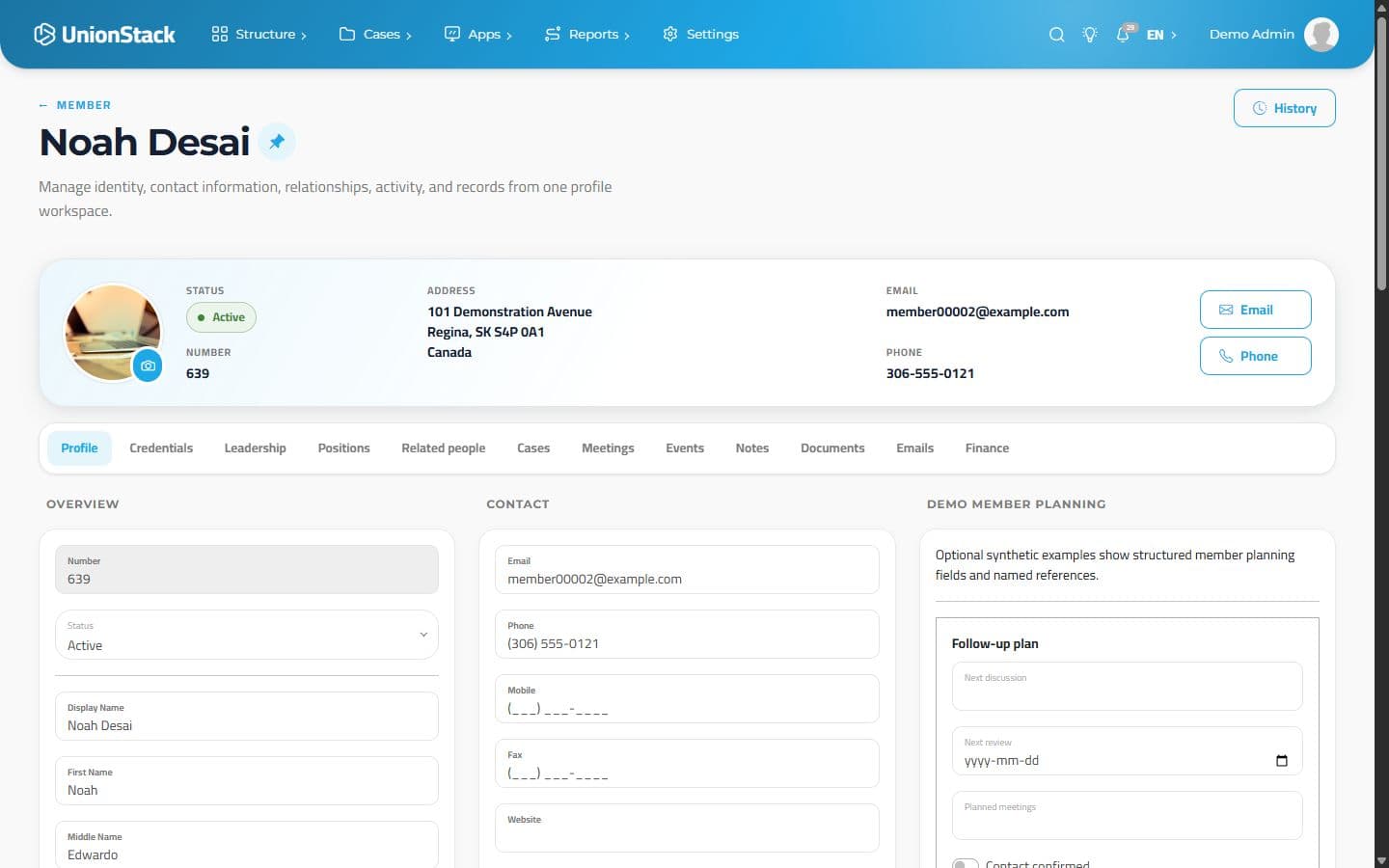Image resolution: width=1389 pixels, height=868 pixels.
Task: Open the Reports dropdown menu
Action: click(x=587, y=35)
